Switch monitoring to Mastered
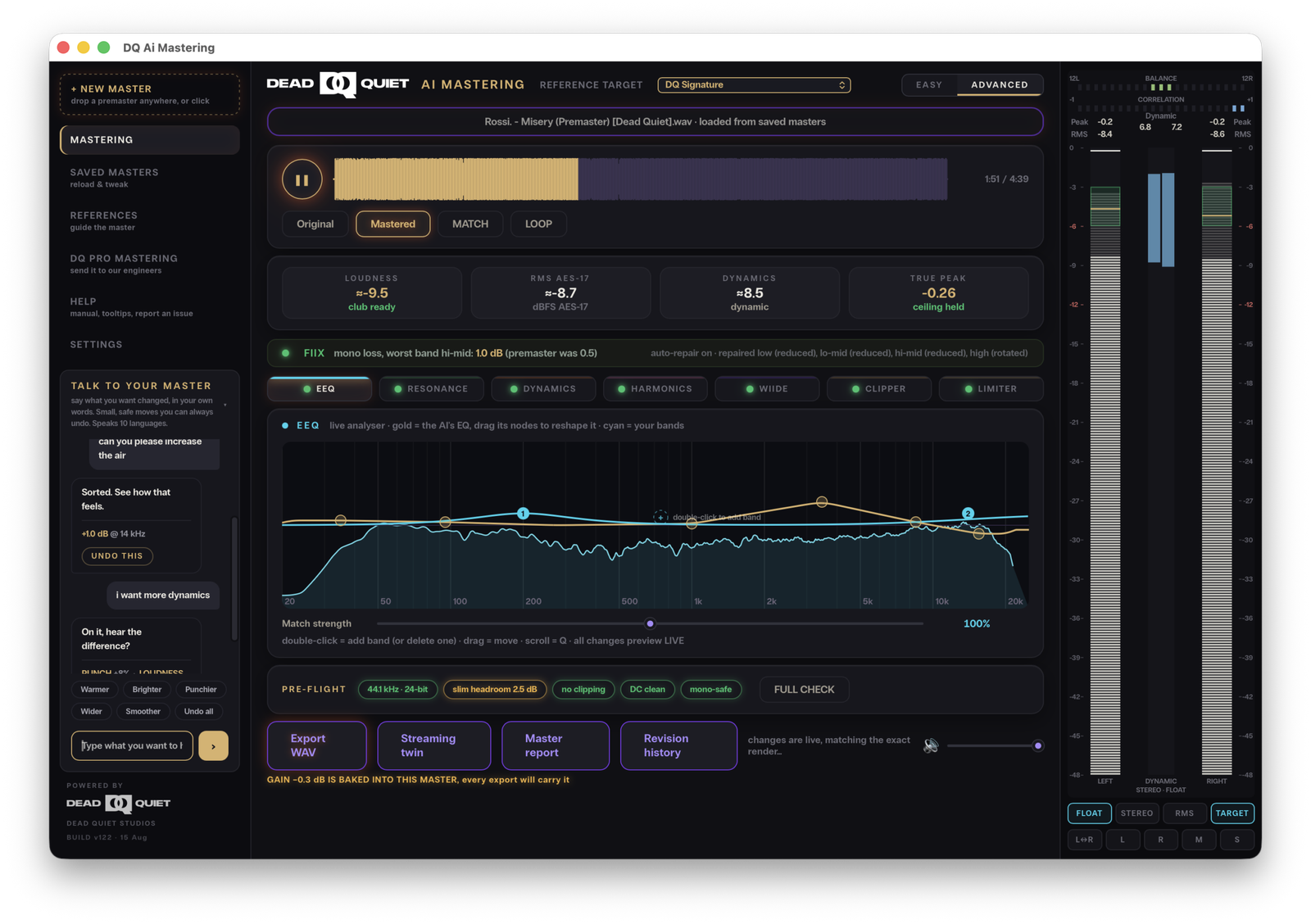This screenshot has width=1311, height=924. point(392,224)
